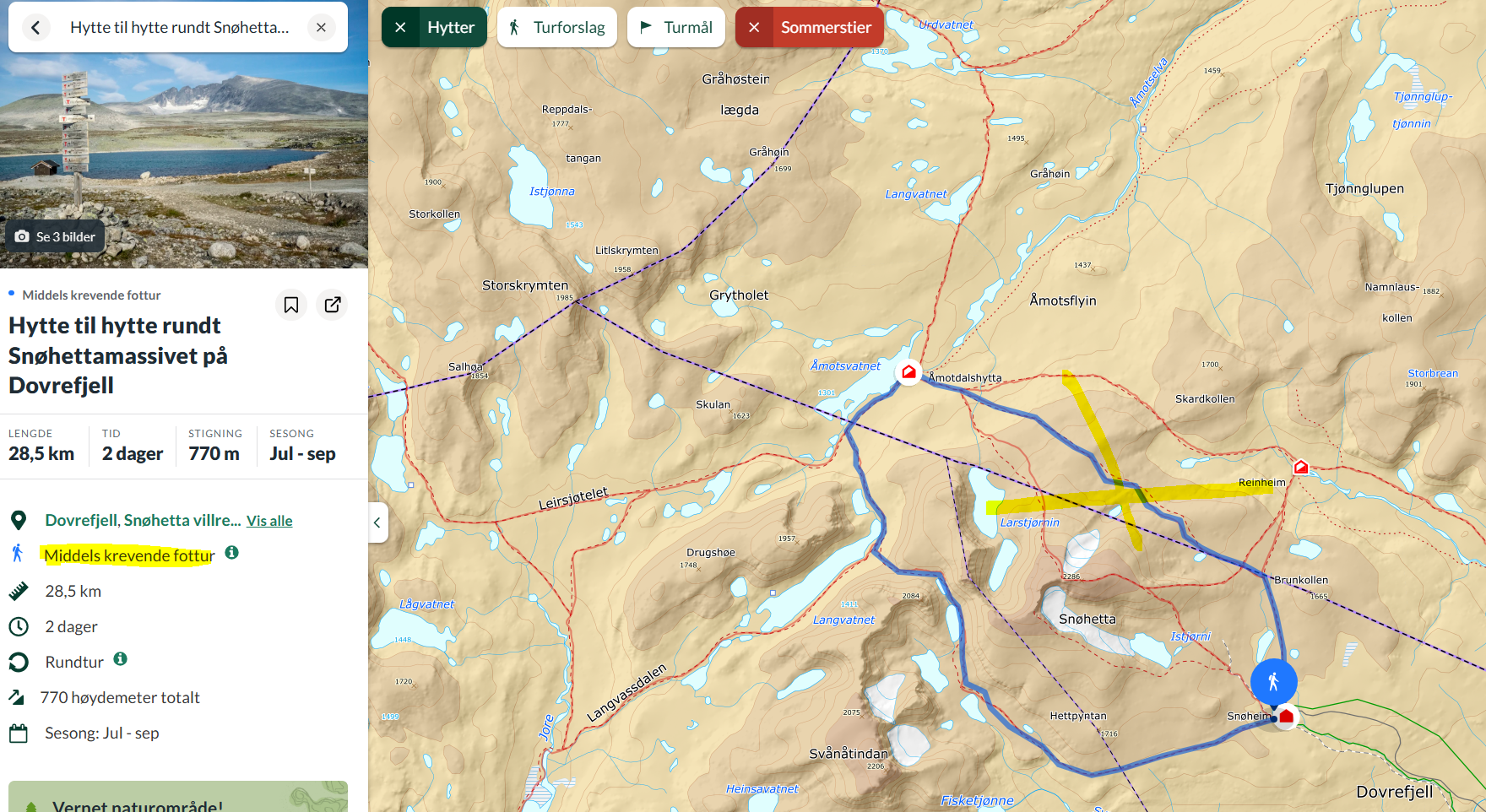Open the share link icon
The width and height of the screenshot is (1486, 812).
[333, 305]
